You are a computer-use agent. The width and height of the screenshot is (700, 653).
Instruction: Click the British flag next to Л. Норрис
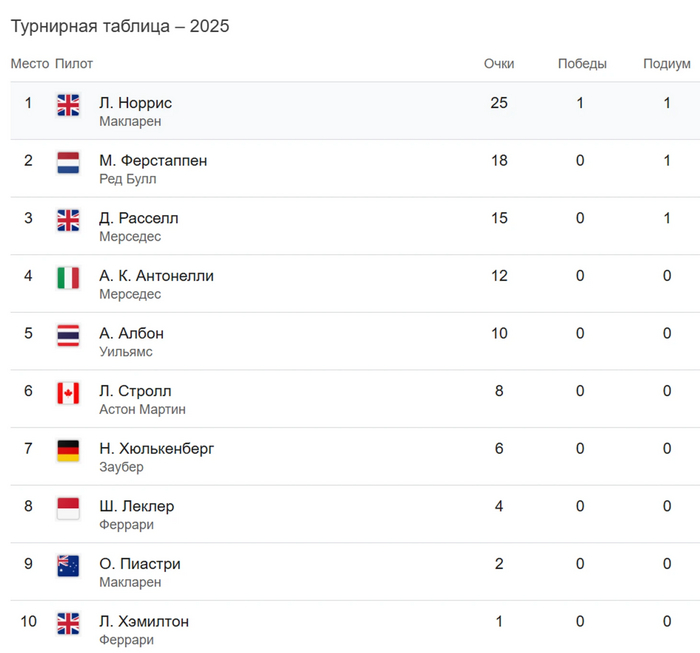(68, 105)
